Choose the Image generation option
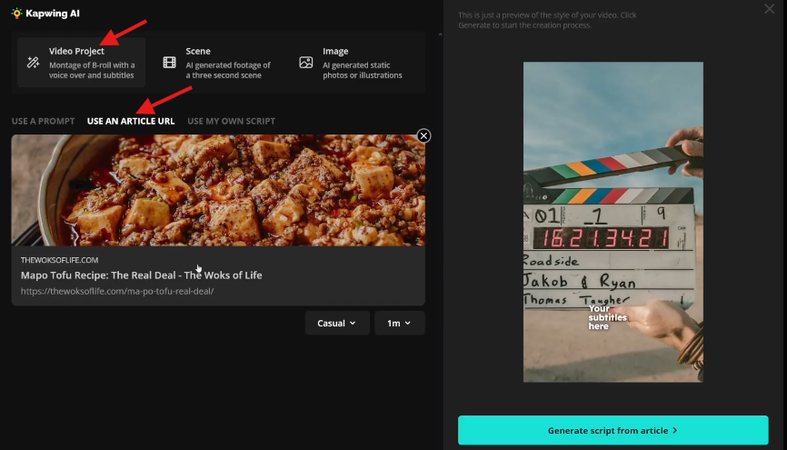The image size is (787, 450). 355,62
